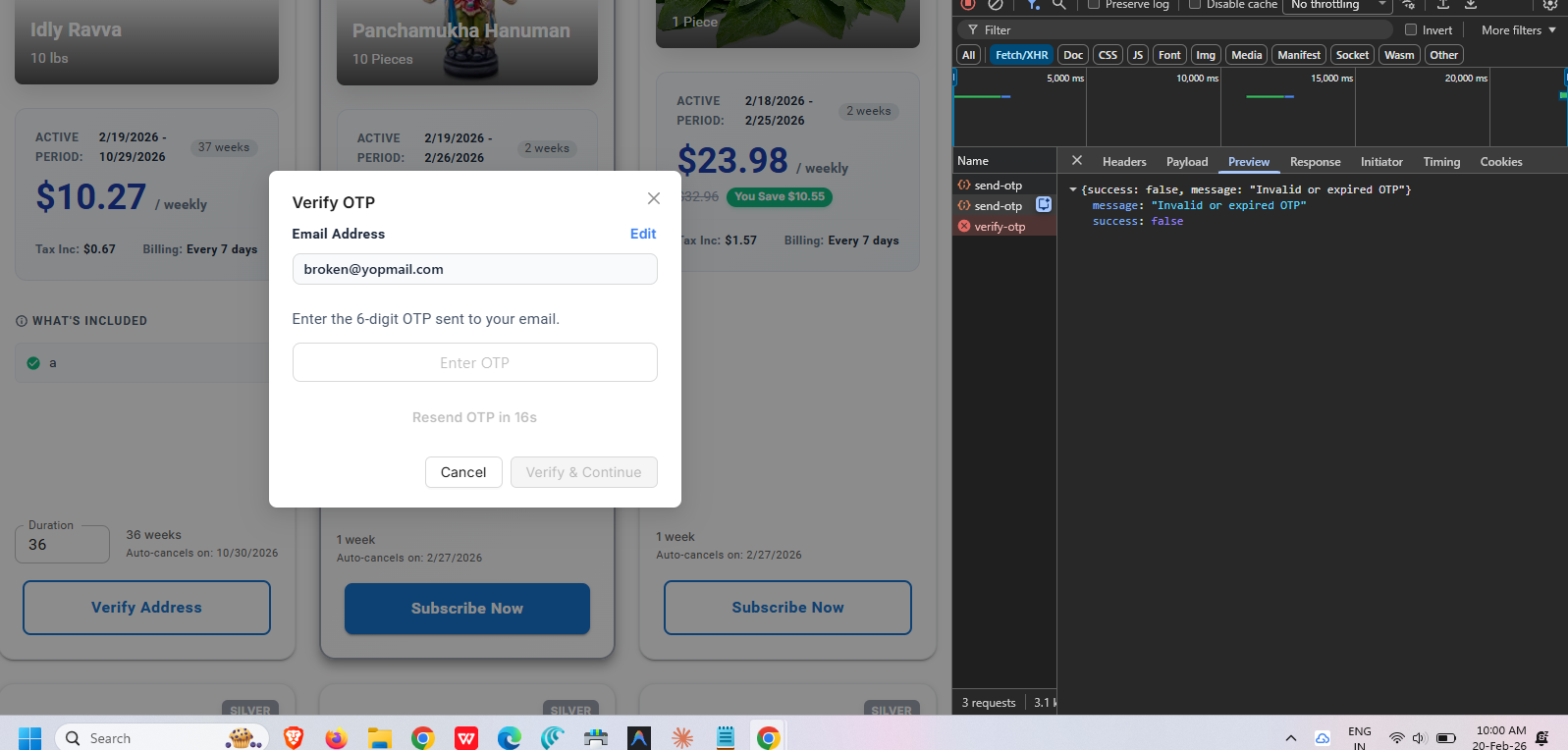Click the Import HAR upload icon

[1443, 4]
